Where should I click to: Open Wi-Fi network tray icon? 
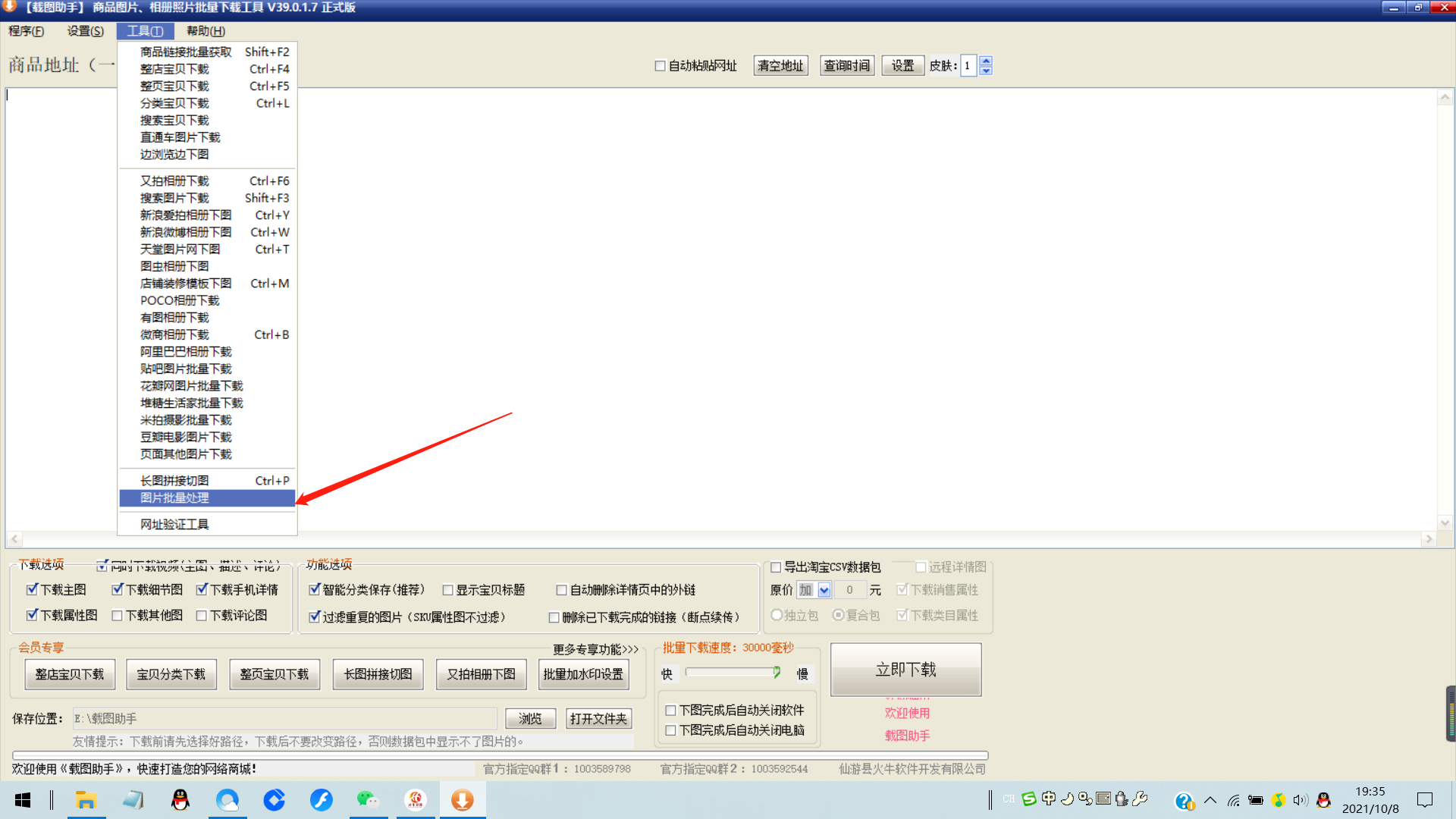coord(1234,800)
